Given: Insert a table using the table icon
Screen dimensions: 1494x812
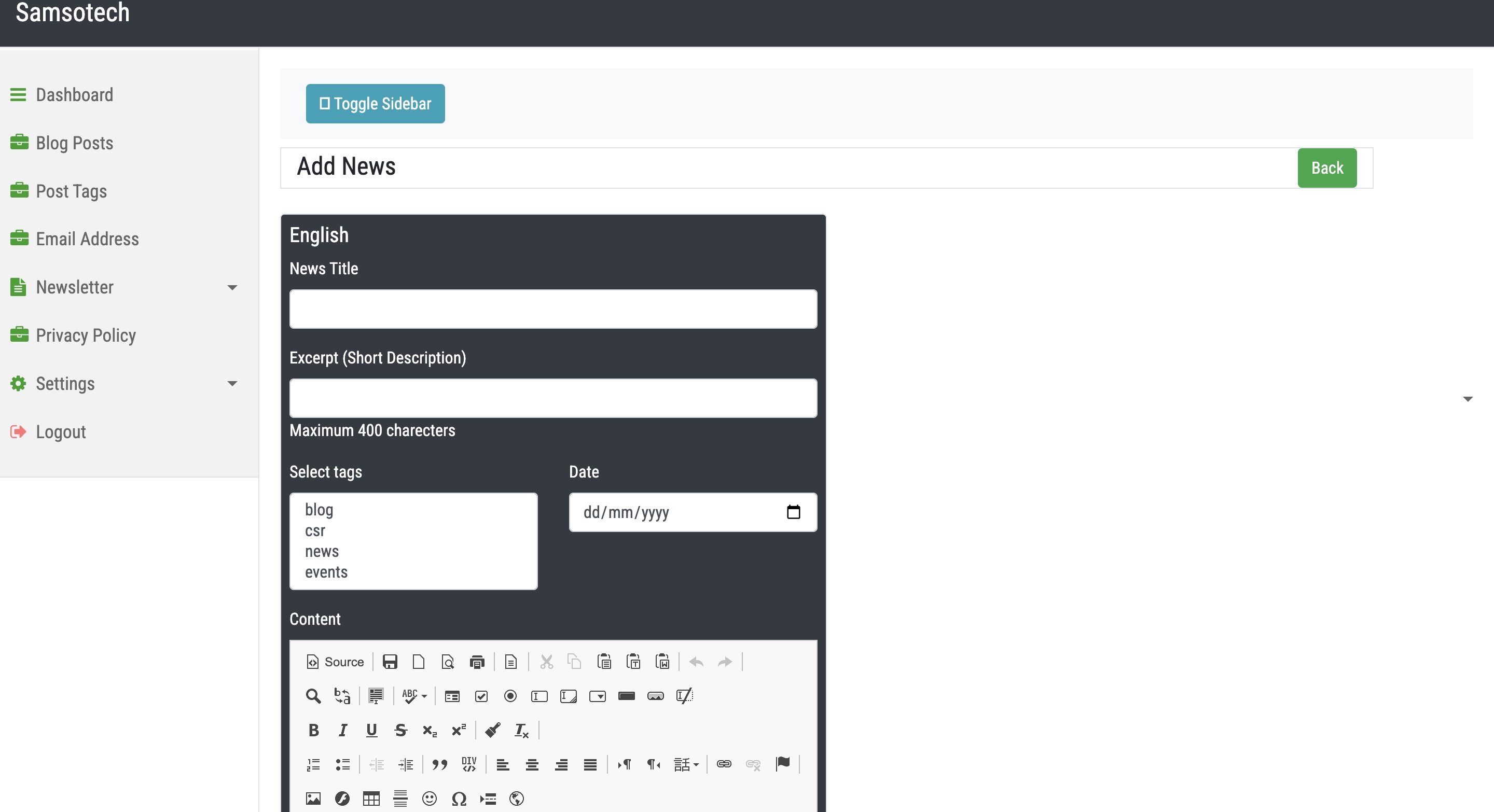Looking at the screenshot, I should [371, 799].
